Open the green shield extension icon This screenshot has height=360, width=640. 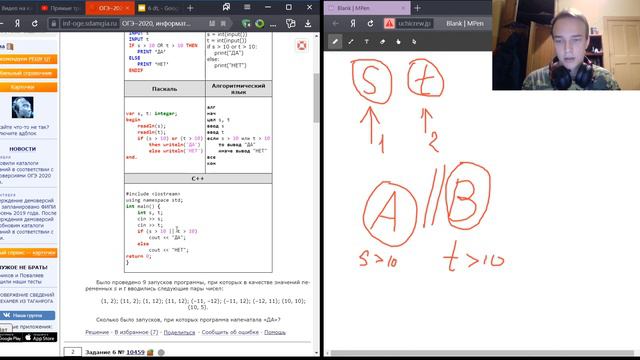point(246,24)
